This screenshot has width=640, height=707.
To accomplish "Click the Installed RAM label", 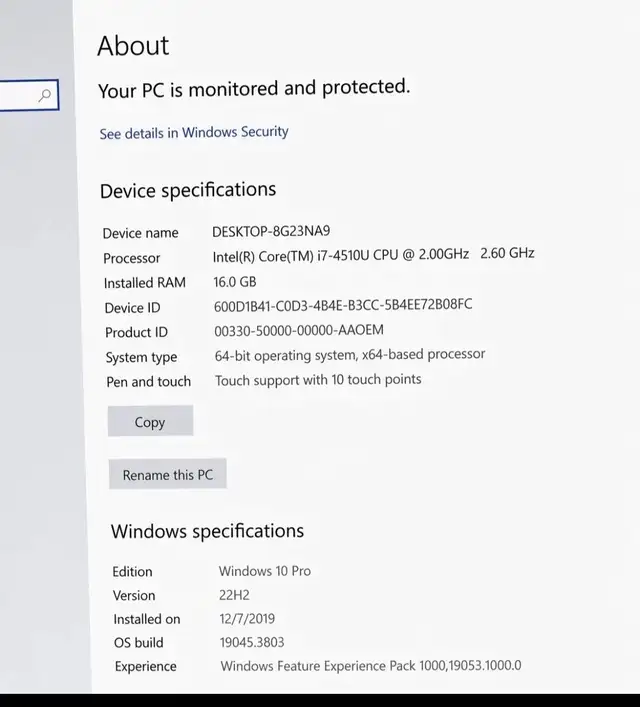I will click(x=144, y=283).
